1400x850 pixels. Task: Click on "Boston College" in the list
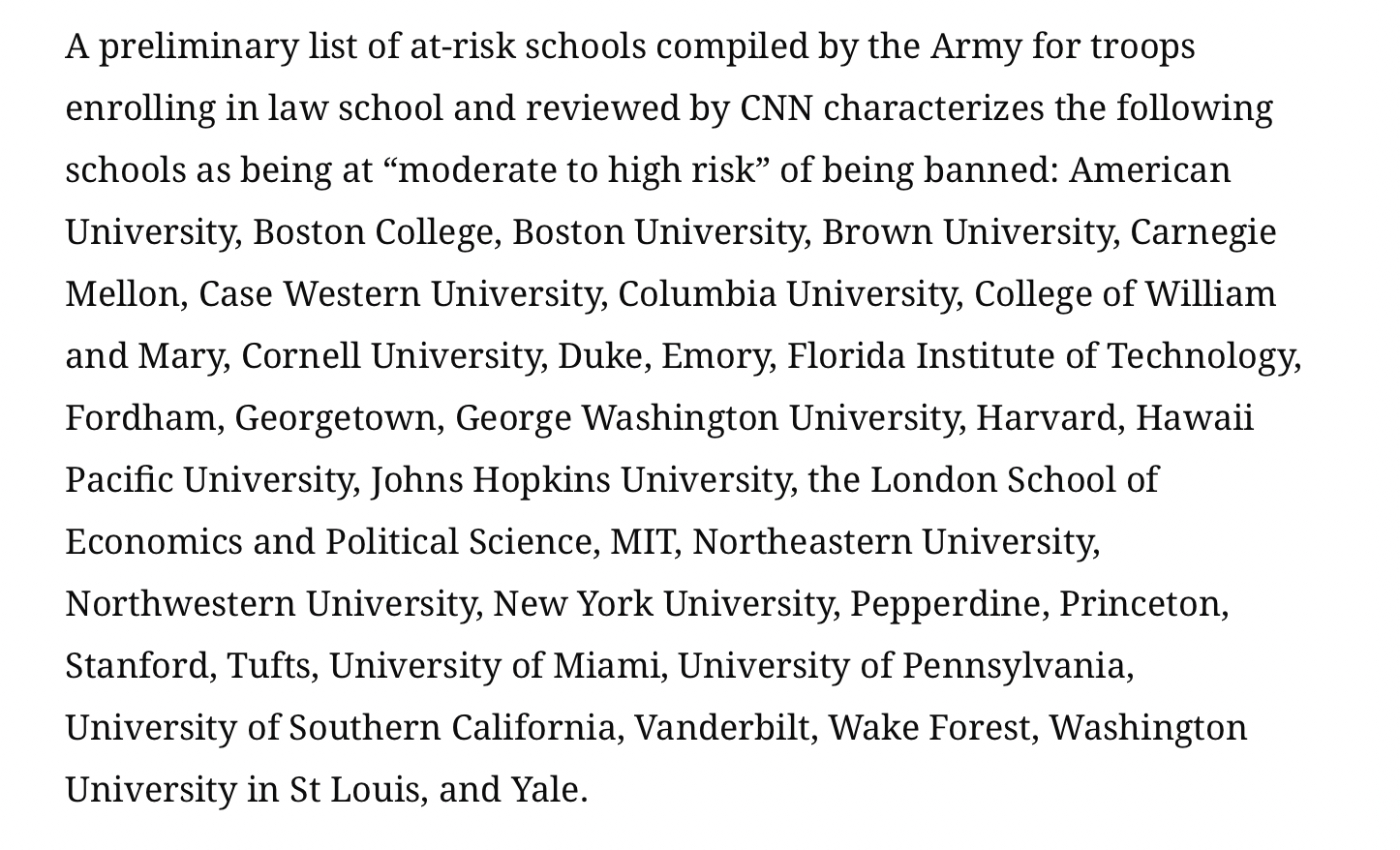373,232
